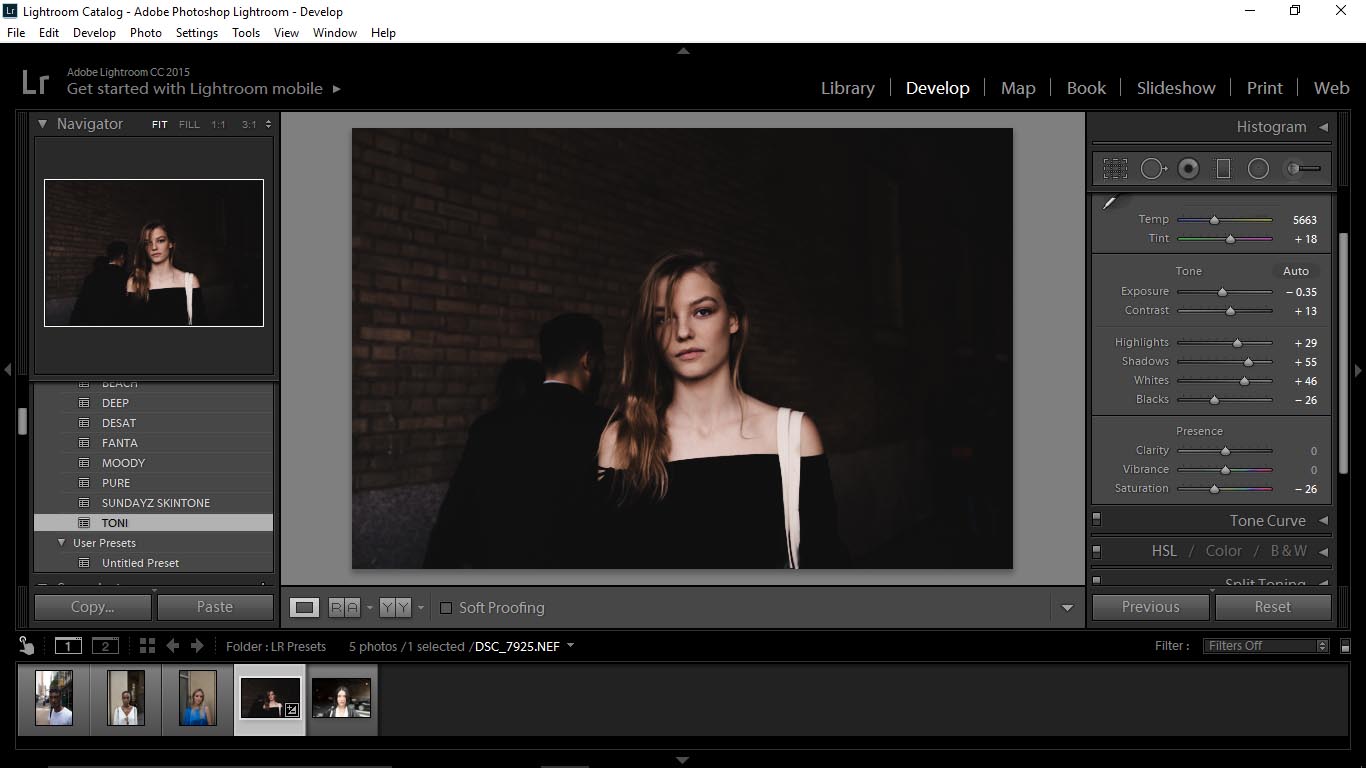Collapse the User Presets folder
Screen dimensions: 1366x768
[61, 543]
